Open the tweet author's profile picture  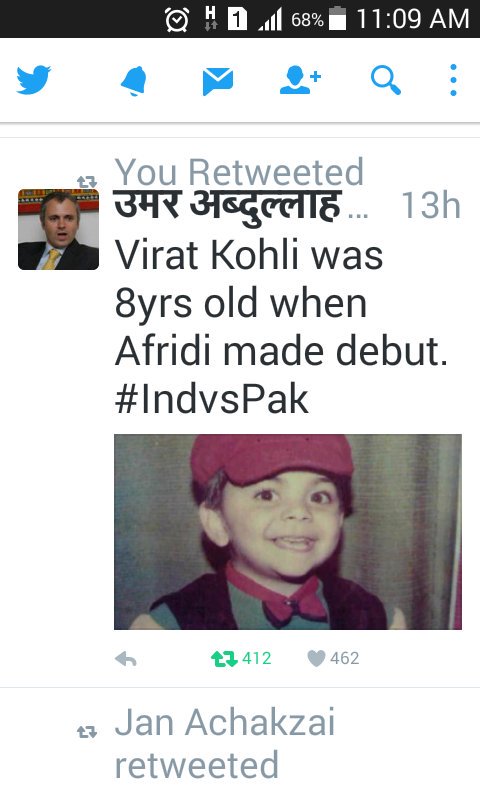tap(58, 229)
